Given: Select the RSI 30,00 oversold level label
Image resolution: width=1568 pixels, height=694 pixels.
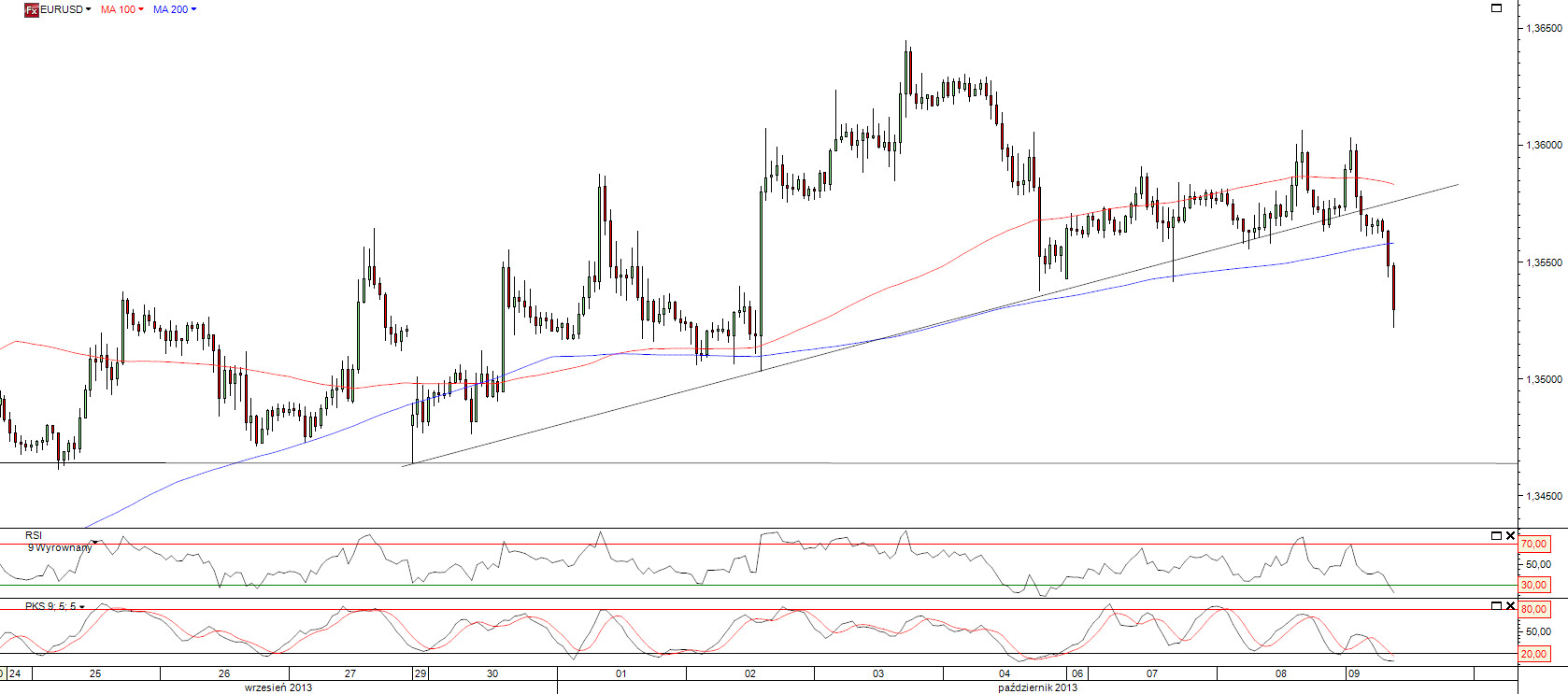Looking at the screenshot, I should (x=1533, y=585).
